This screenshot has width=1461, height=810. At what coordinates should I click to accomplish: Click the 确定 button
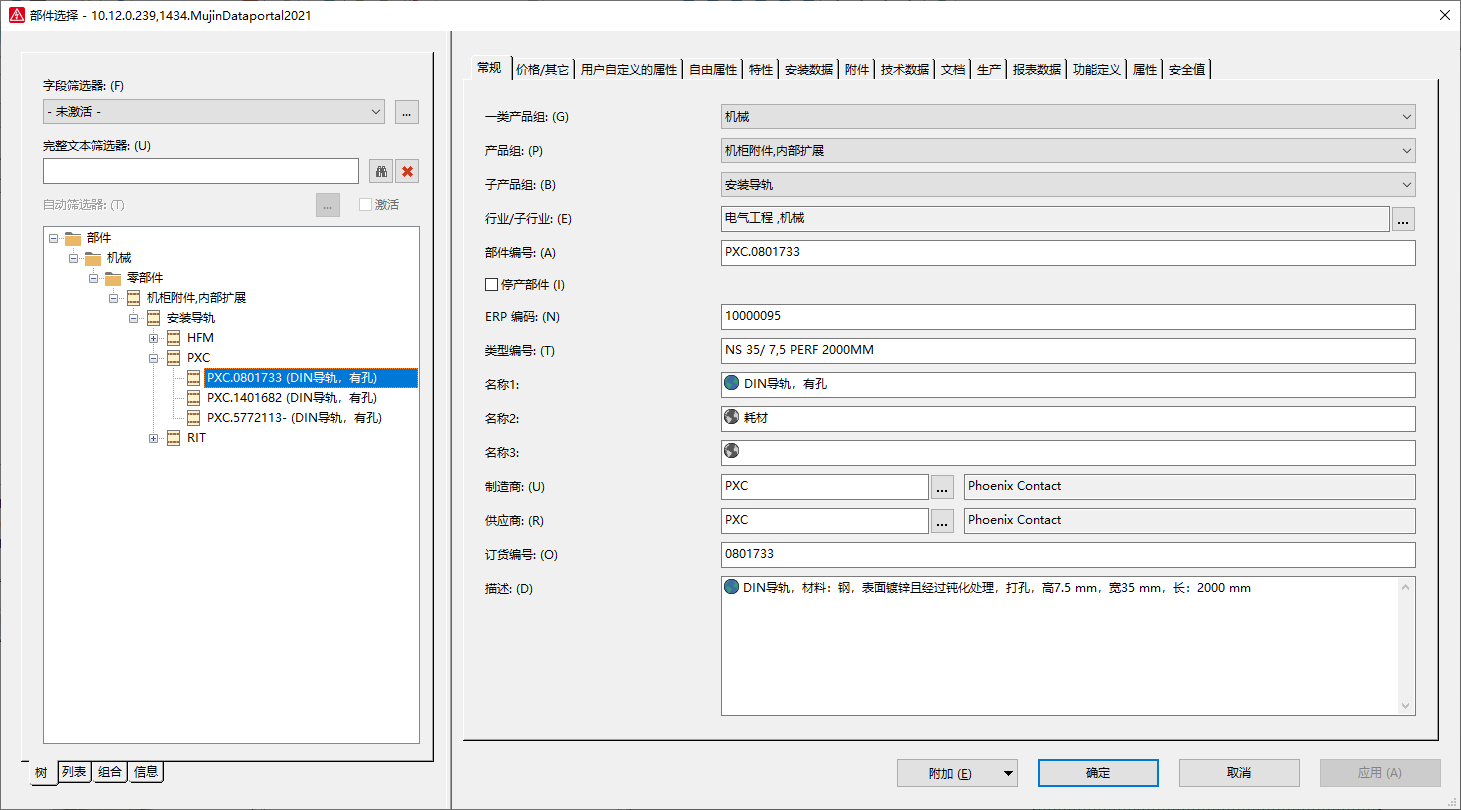point(1097,772)
